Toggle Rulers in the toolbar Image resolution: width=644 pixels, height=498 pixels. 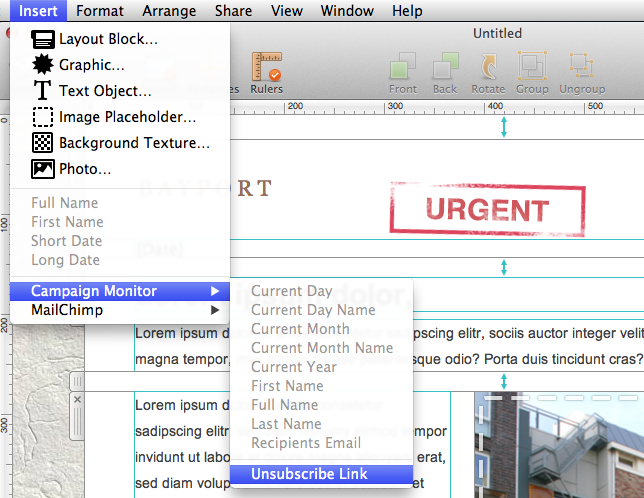[x=267, y=73]
